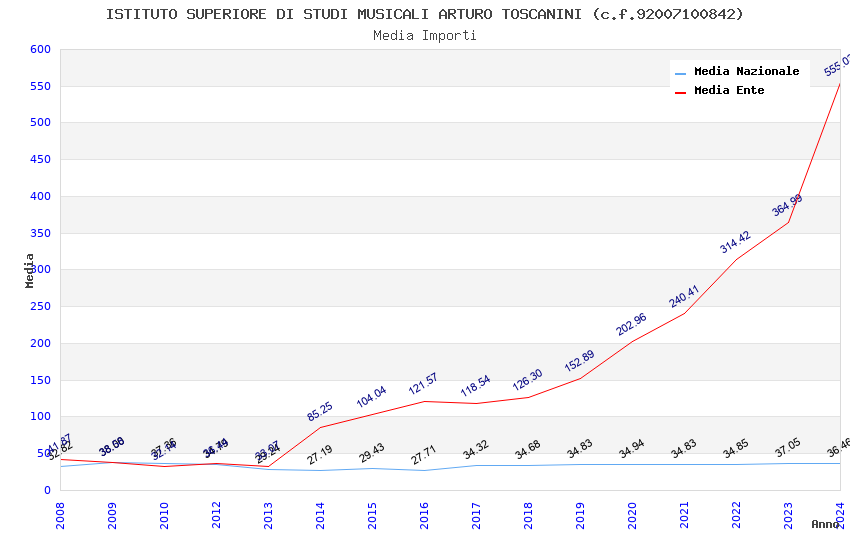Click the 240.41 data label for 2021

(684, 296)
